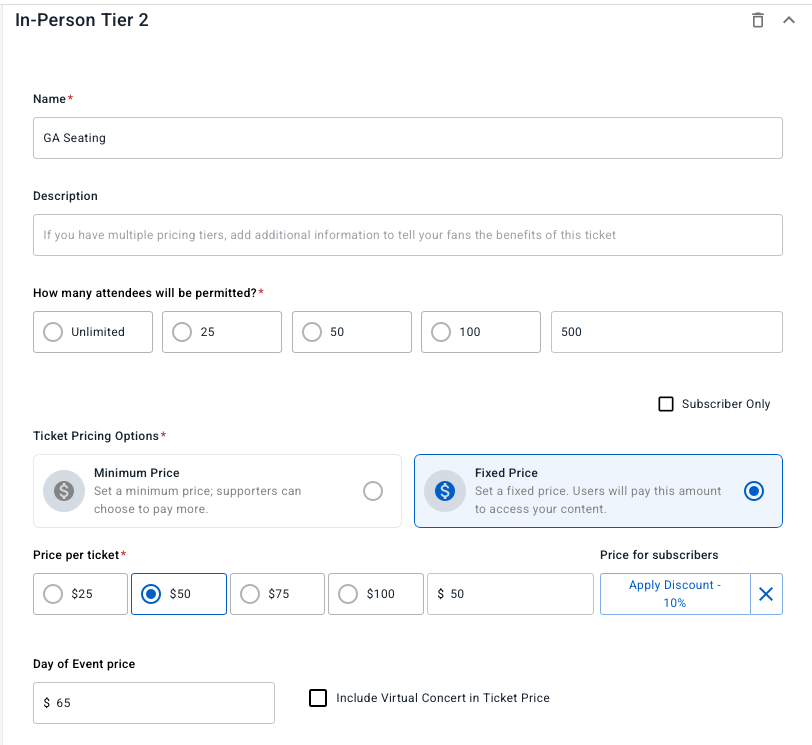Pick the $100 ticket price
The height and width of the screenshot is (745, 812).
pos(348,594)
